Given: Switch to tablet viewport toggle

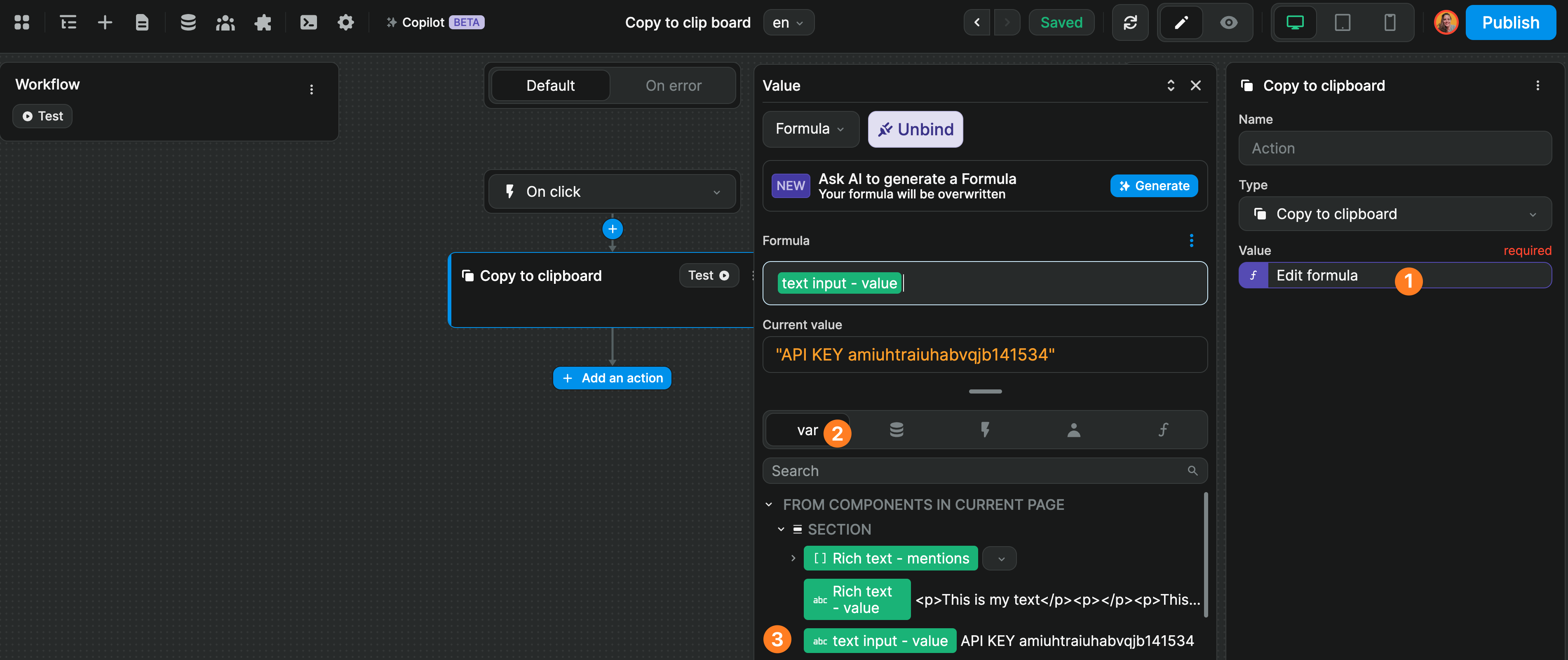Looking at the screenshot, I should (x=1342, y=23).
